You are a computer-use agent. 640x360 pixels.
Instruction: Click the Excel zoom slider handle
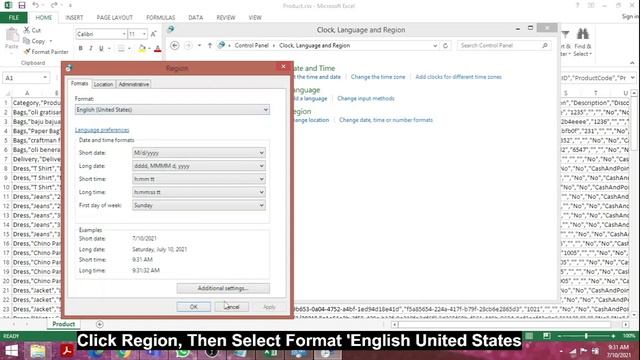tap(586, 336)
